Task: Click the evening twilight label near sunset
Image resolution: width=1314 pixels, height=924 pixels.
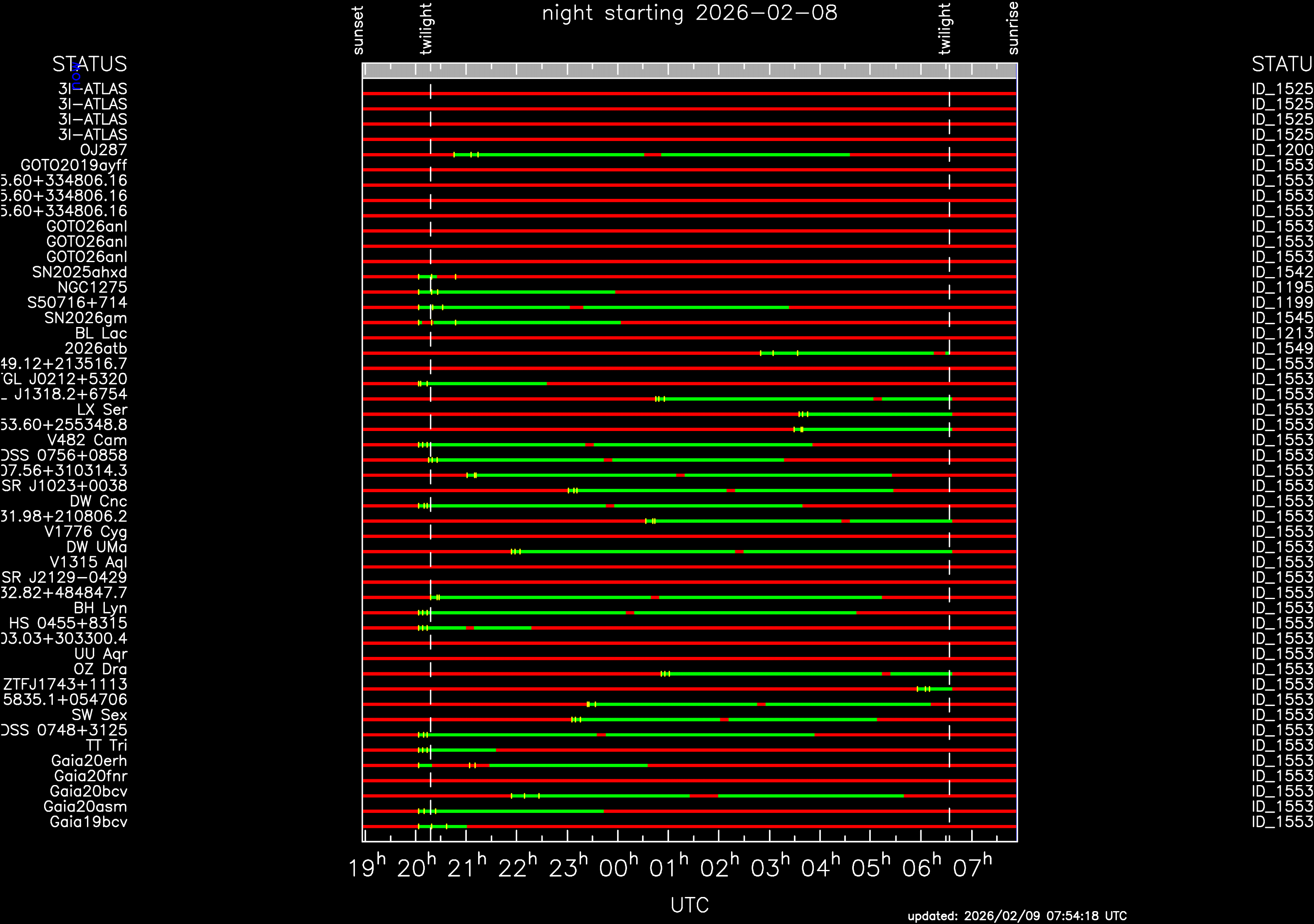Action: coord(426,29)
